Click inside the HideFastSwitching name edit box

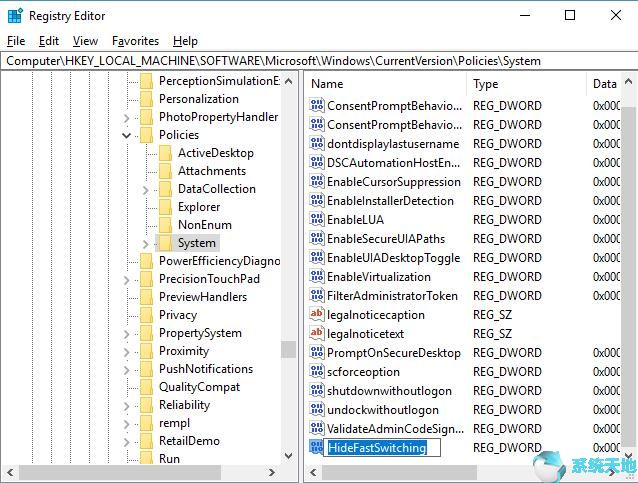378,448
